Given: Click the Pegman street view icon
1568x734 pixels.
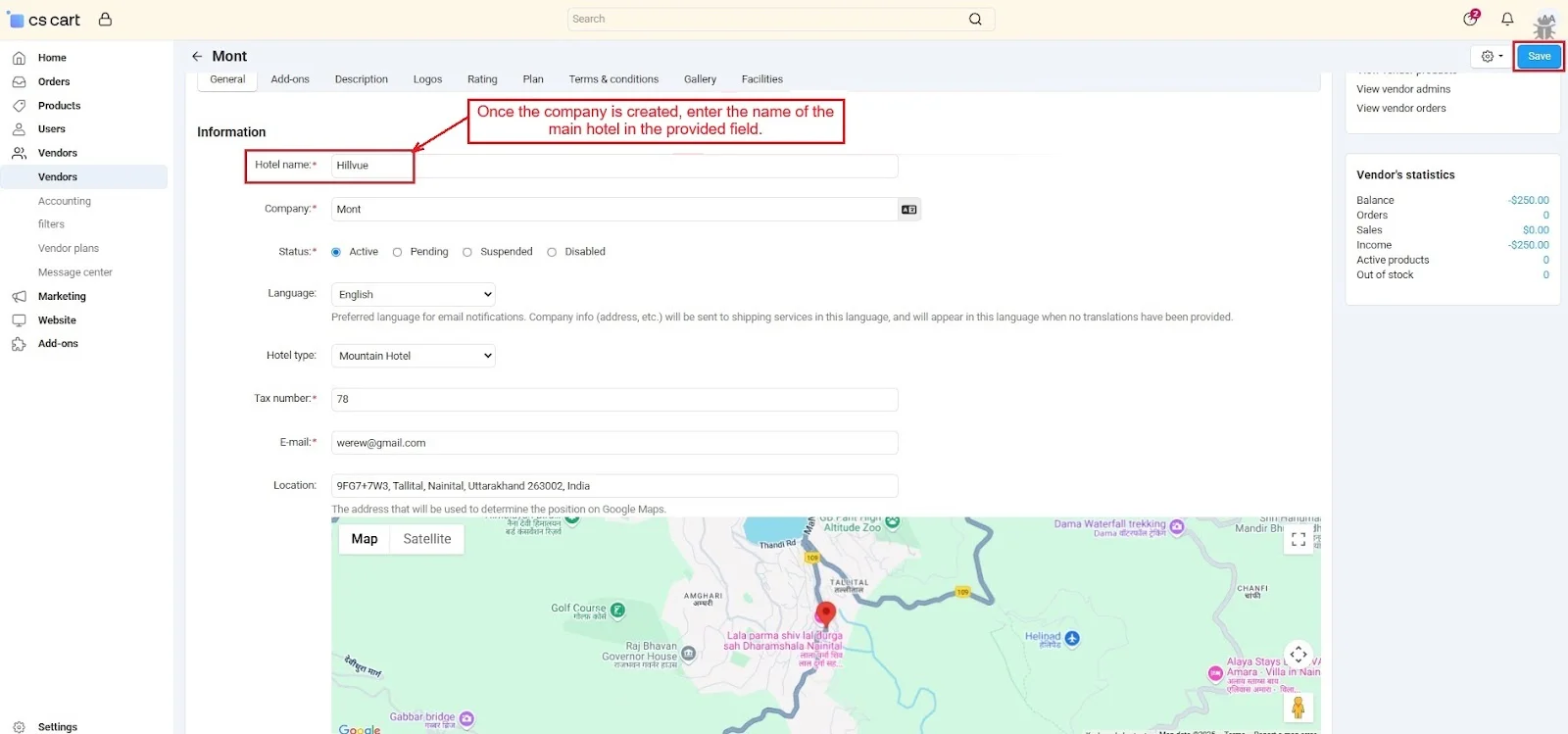Looking at the screenshot, I should pos(1298,707).
